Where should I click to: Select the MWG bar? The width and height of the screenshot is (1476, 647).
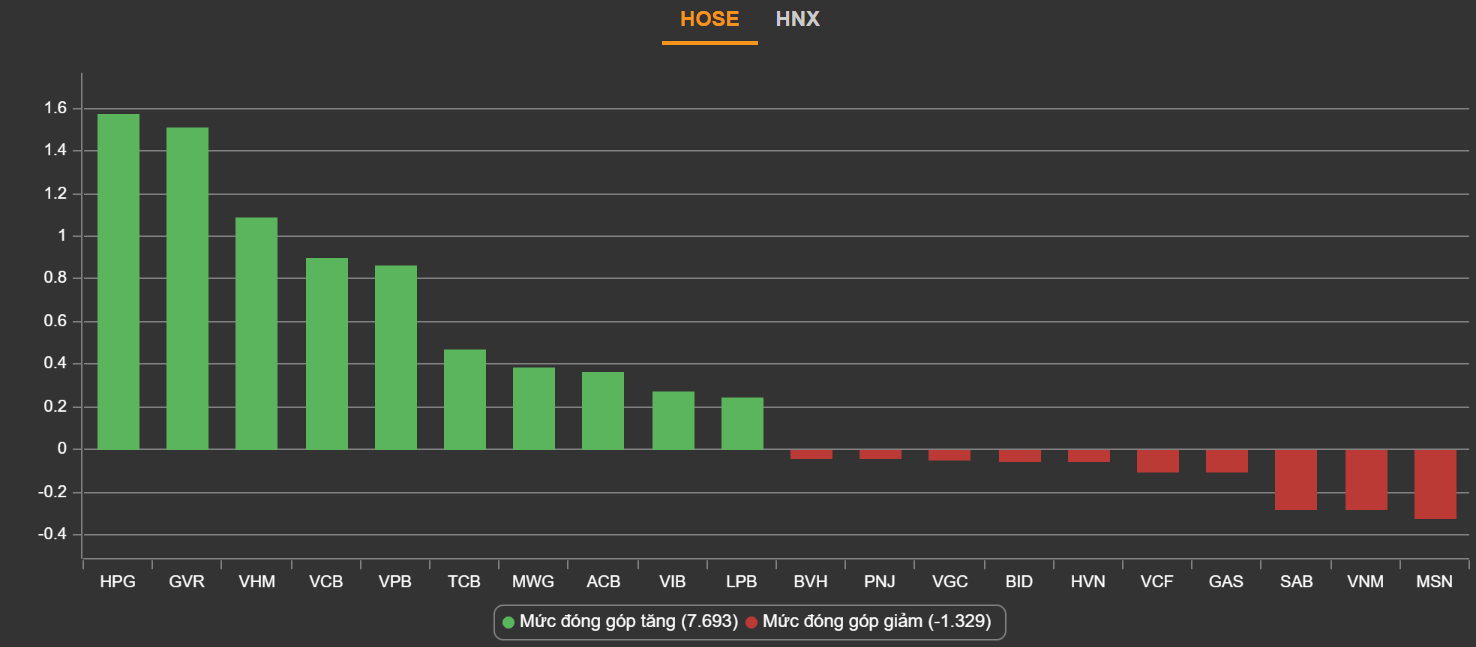pyautogui.click(x=534, y=408)
